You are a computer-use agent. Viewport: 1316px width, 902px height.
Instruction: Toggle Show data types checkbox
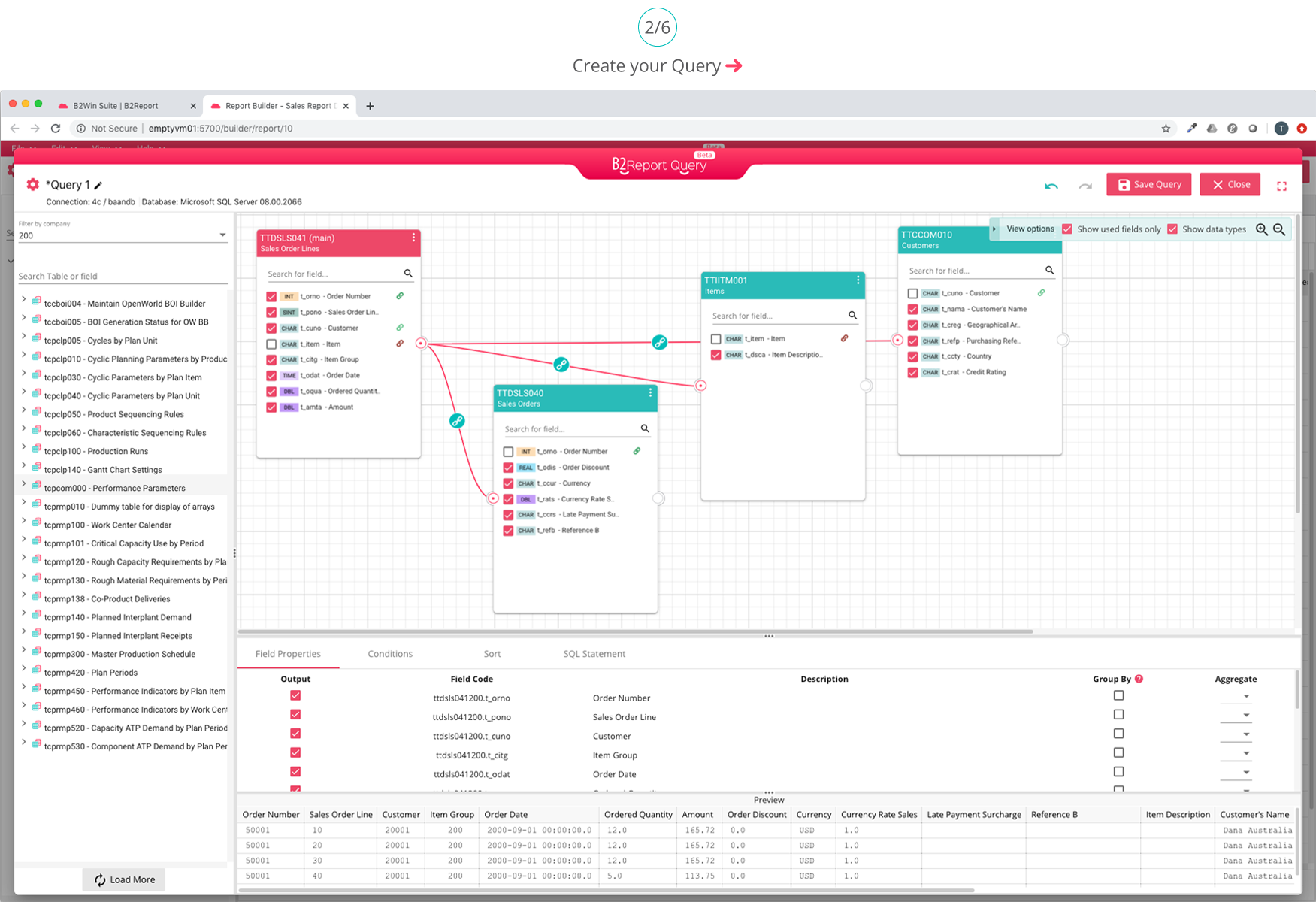coord(1172,229)
